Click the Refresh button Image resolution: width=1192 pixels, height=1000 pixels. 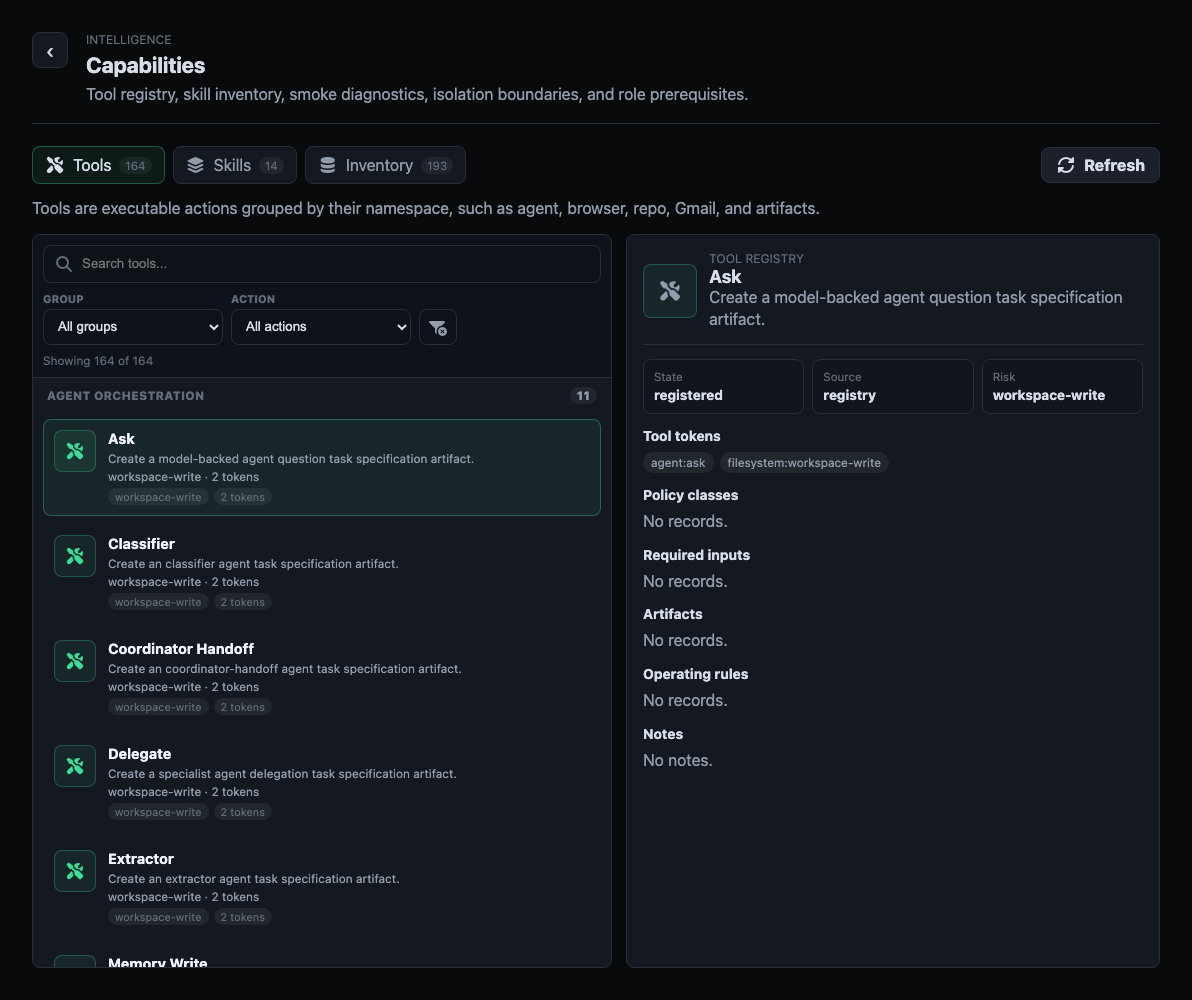[1100, 165]
